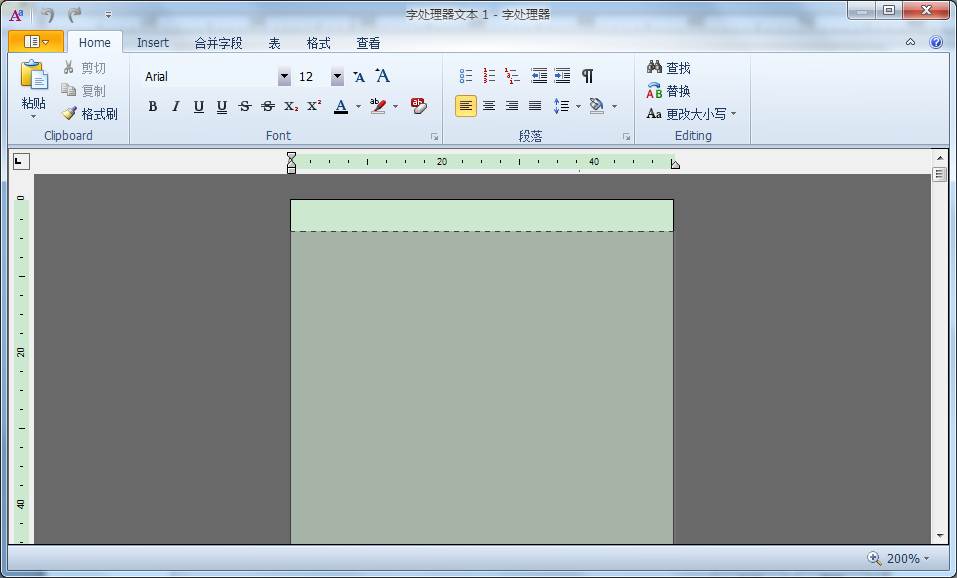Click the Help question mark icon
The width and height of the screenshot is (957, 578).
pyautogui.click(x=936, y=42)
